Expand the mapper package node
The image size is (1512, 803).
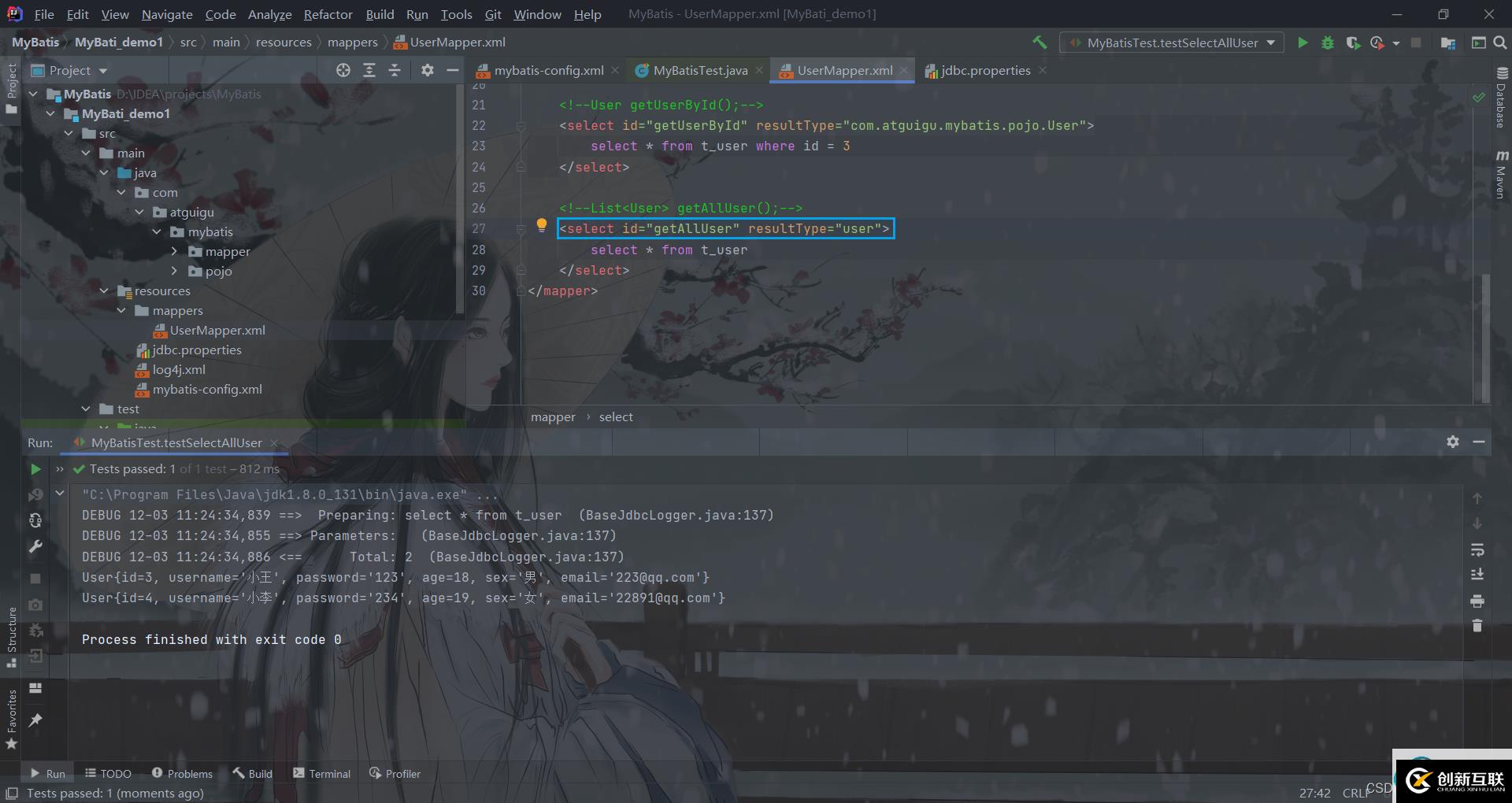(175, 252)
